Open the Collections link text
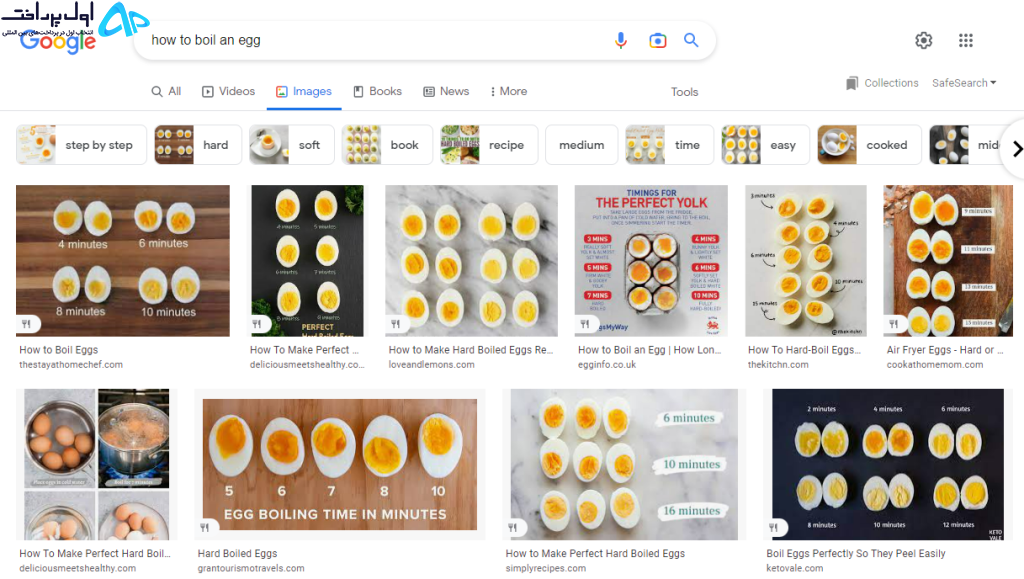The image size is (1024, 579). 891,83
